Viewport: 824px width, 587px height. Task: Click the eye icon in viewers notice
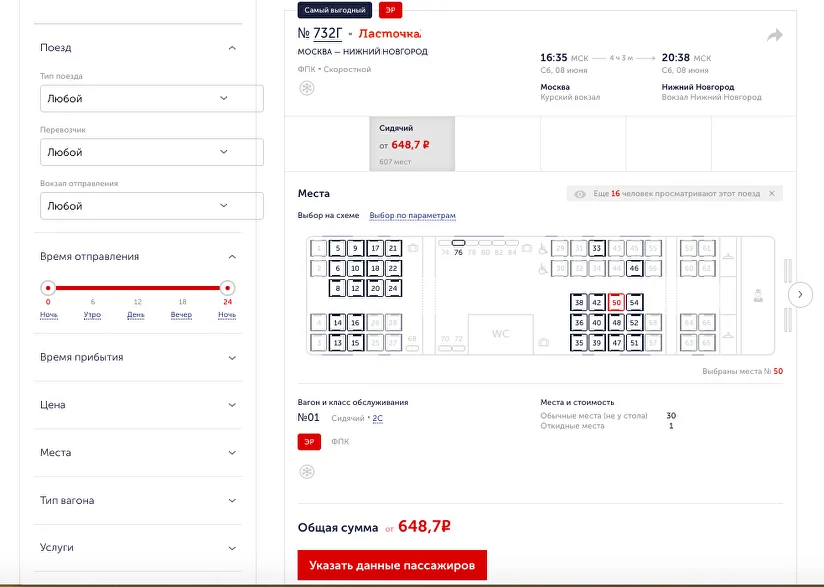(579, 194)
